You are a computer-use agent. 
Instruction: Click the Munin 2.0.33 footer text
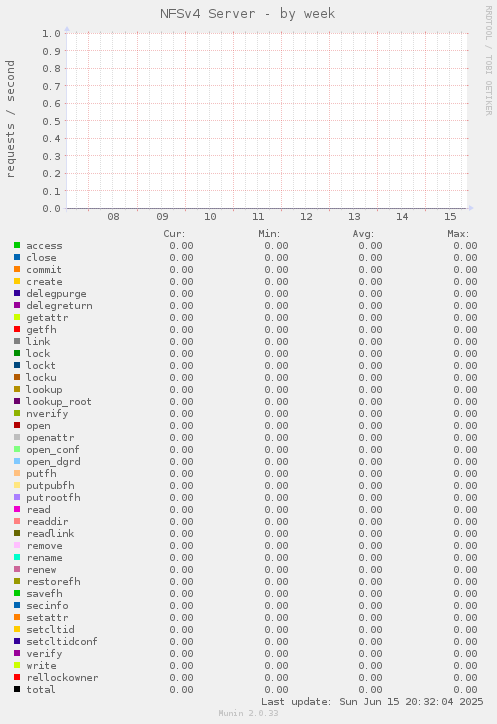[248, 713]
